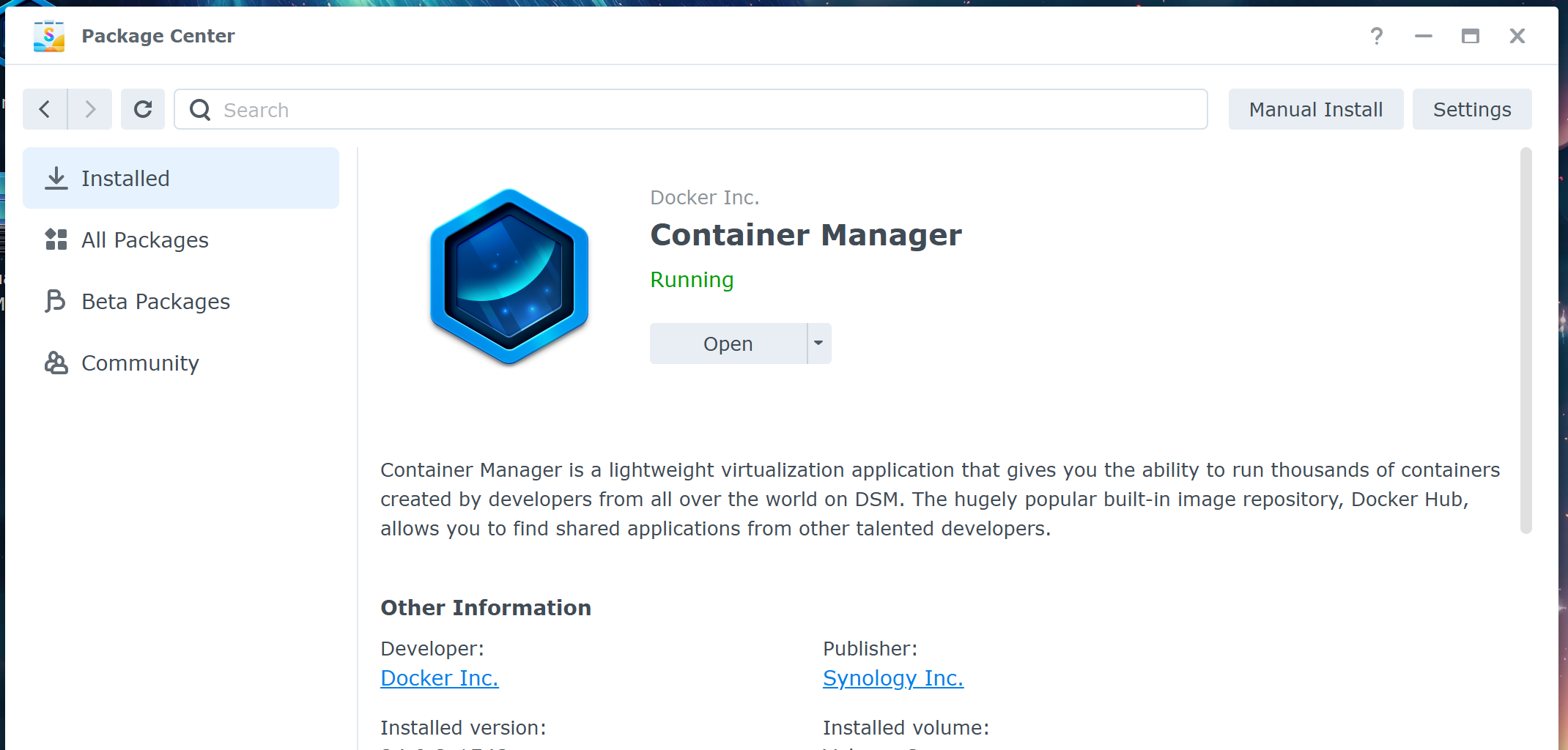Close the Package Center window
This screenshot has width=1568, height=750.
[x=1517, y=36]
